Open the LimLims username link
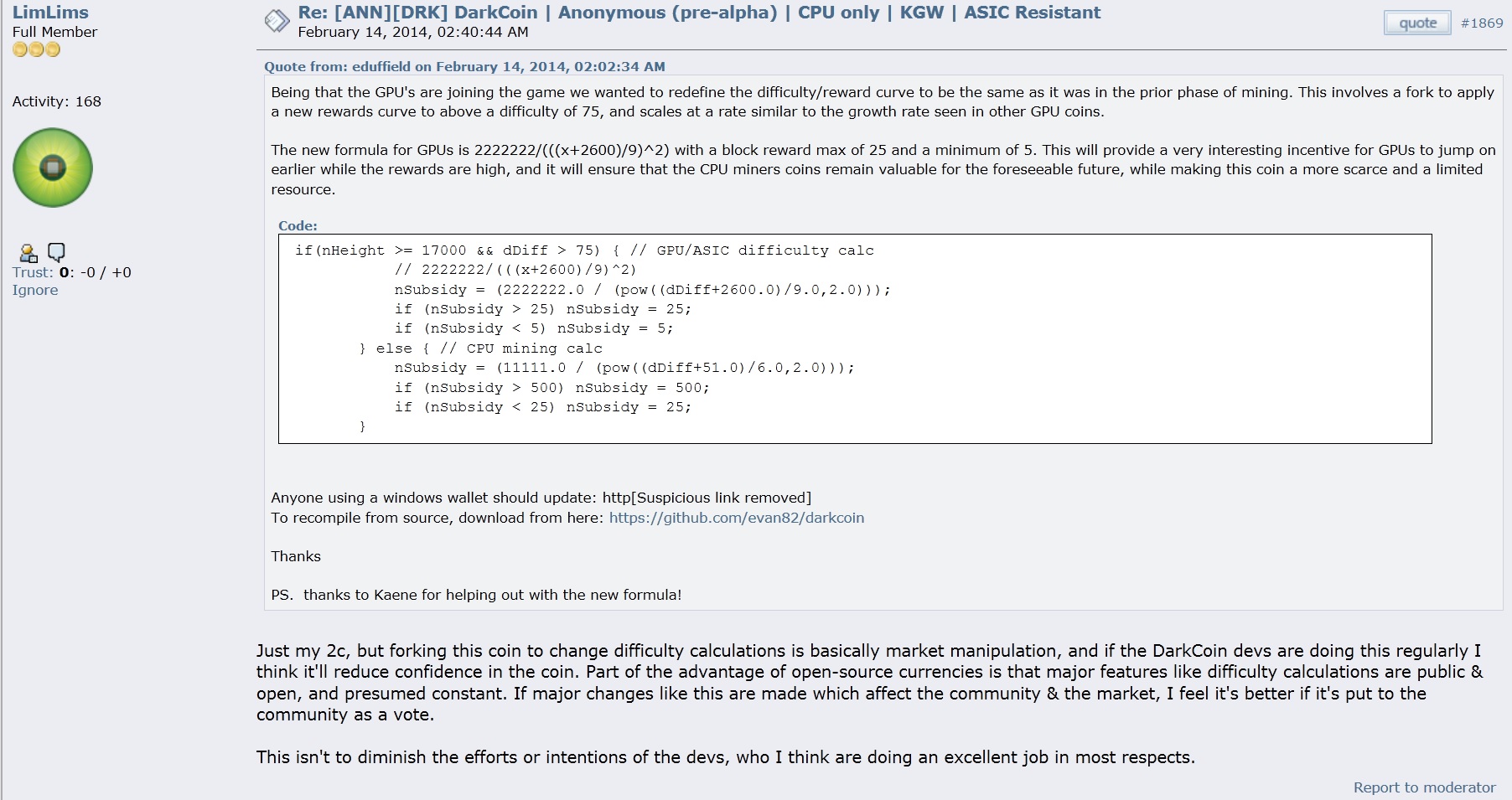Viewport: 1512px width, 800px height. (x=50, y=13)
